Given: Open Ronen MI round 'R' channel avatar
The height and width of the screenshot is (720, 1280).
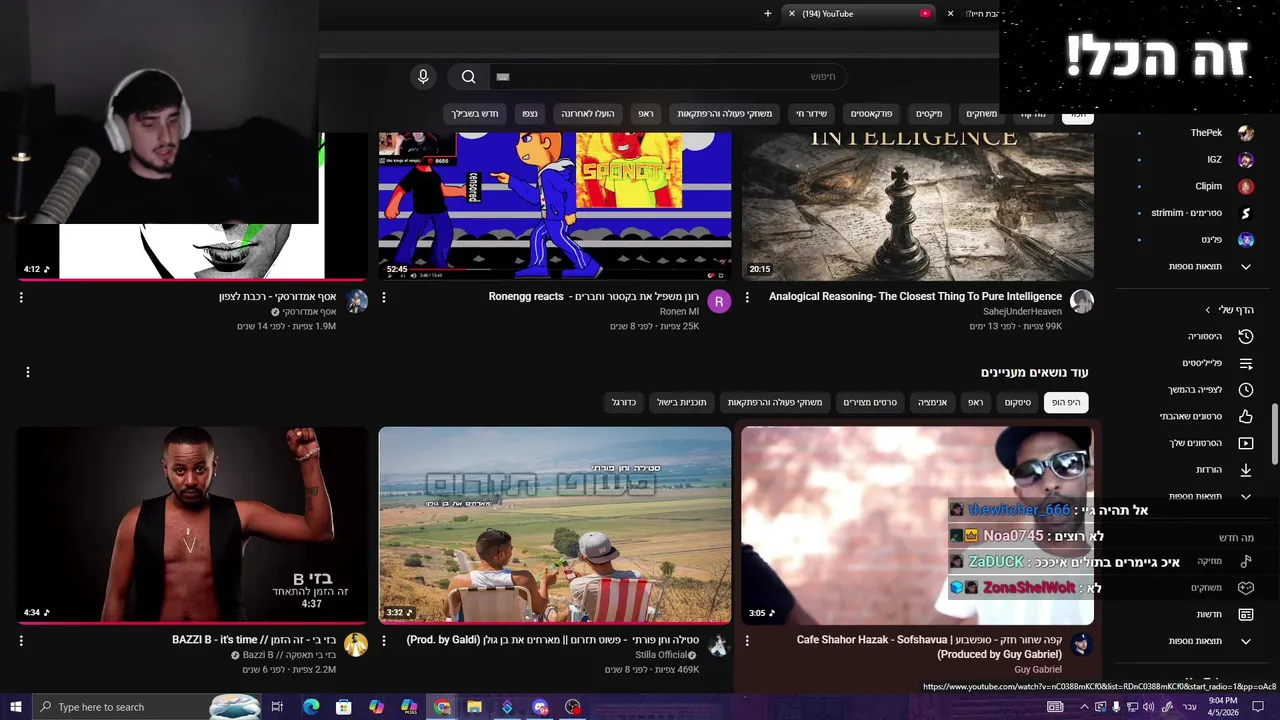Looking at the screenshot, I should coord(719,301).
